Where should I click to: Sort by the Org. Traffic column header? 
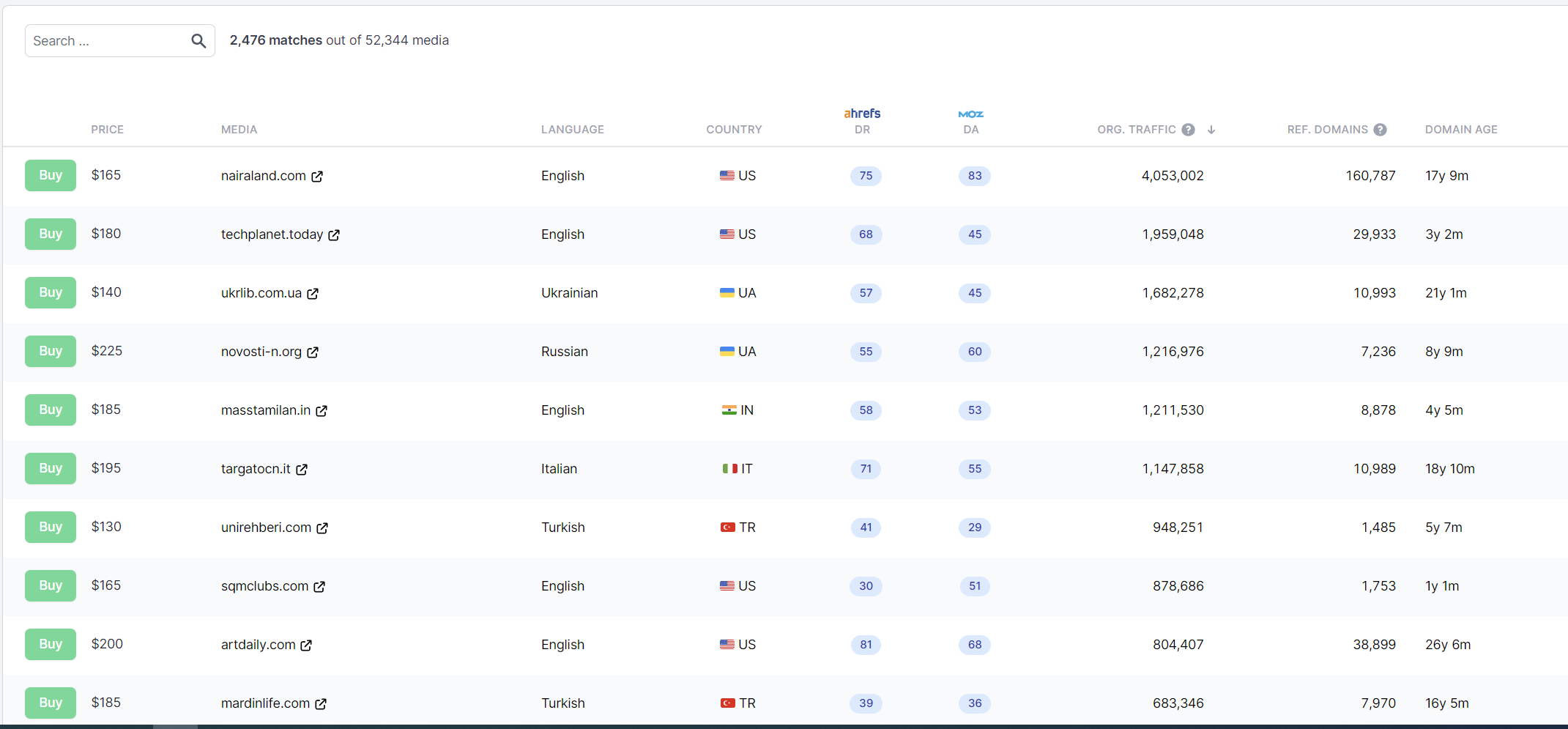(1137, 130)
